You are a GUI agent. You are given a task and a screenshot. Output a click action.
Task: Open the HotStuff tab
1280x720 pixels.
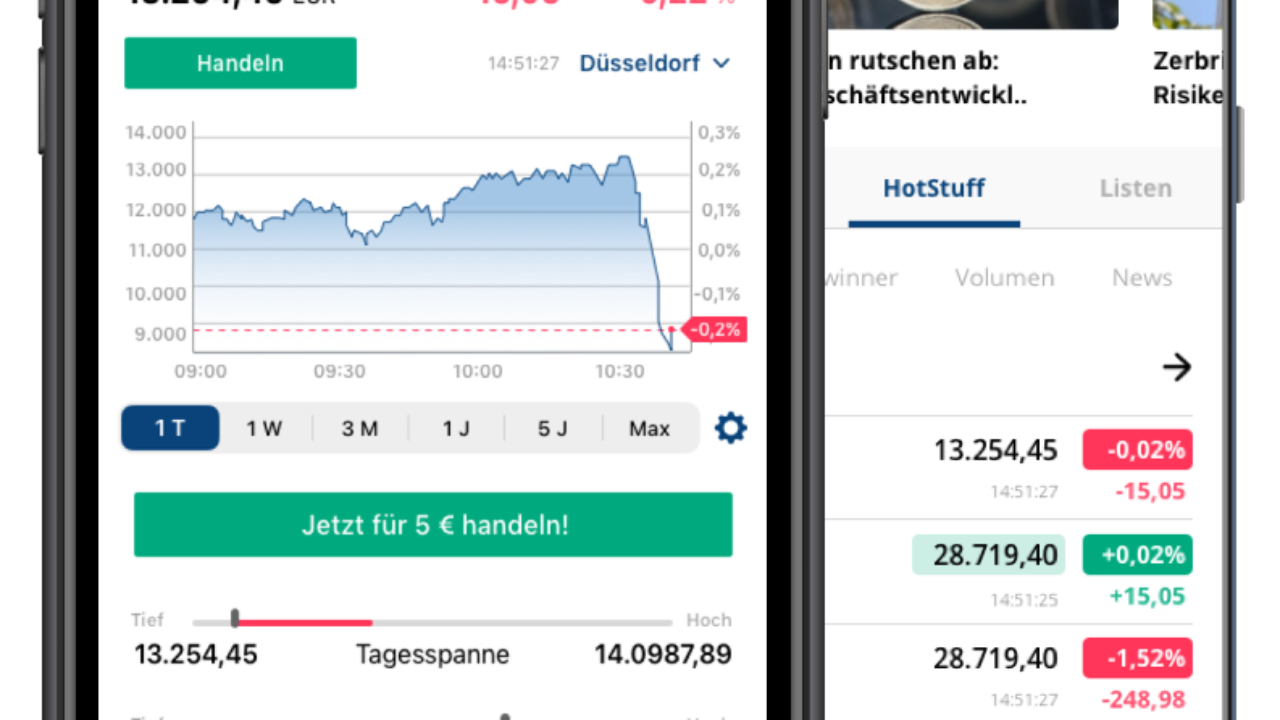pyautogui.click(x=934, y=188)
